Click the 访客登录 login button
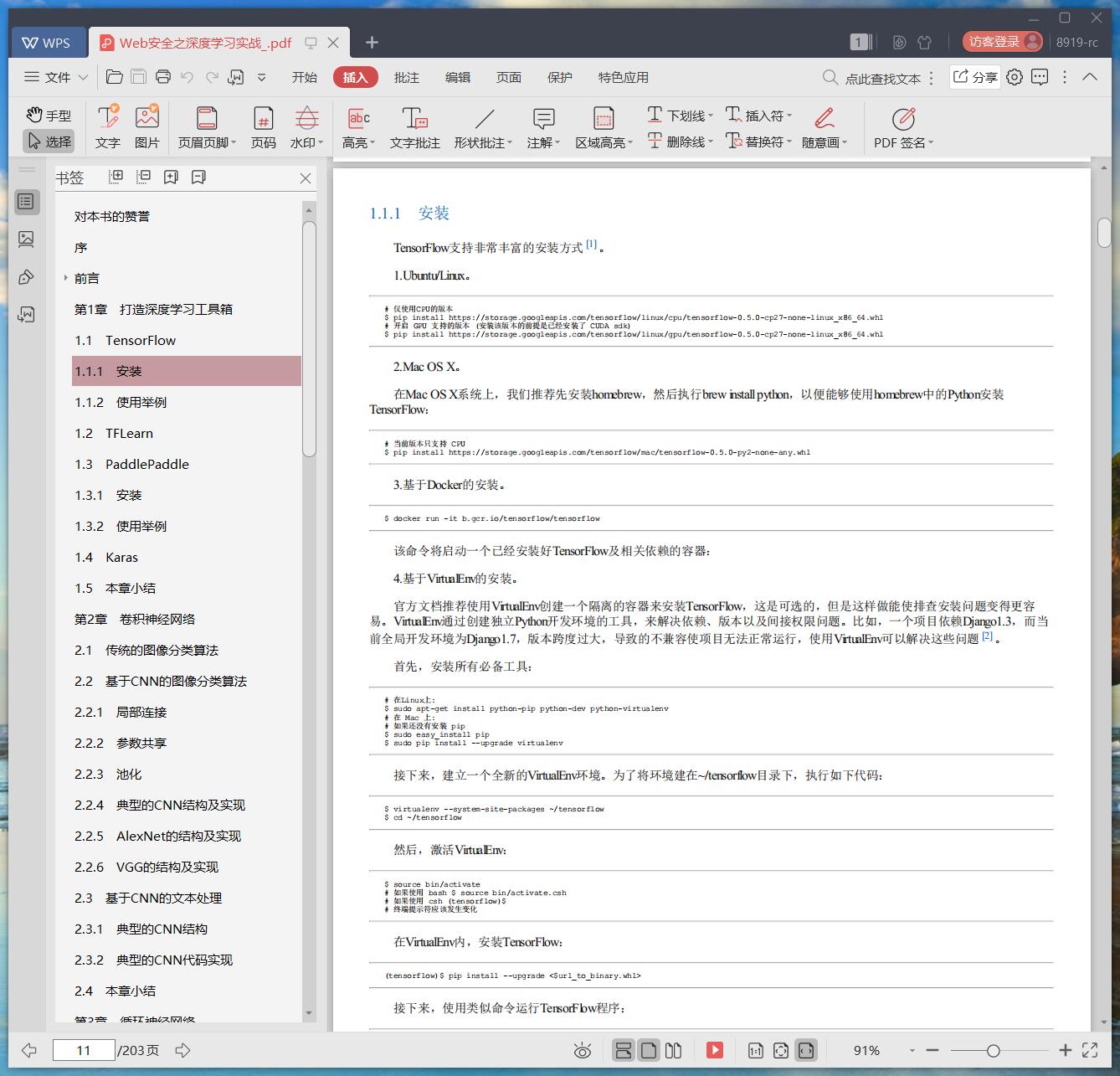 tap(1004, 42)
